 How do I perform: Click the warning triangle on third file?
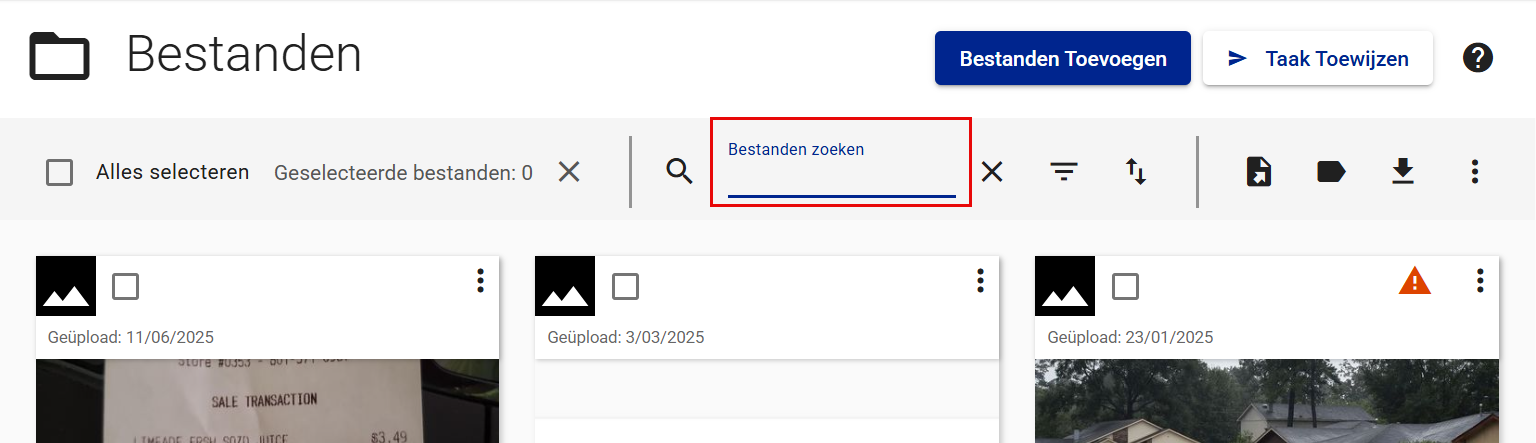tap(1414, 282)
